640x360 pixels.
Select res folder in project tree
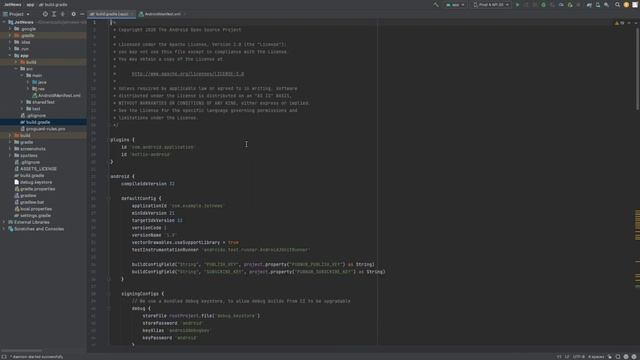pyautogui.click(x=39, y=89)
